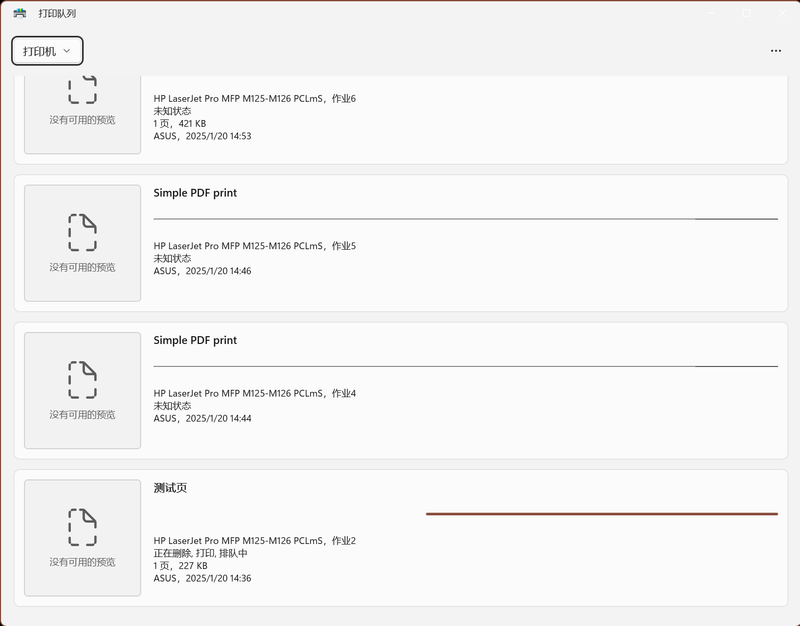Select the 测试页 job title
This screenshot has width=800, height=626.
pyautogui.click(x=170, y=488)
